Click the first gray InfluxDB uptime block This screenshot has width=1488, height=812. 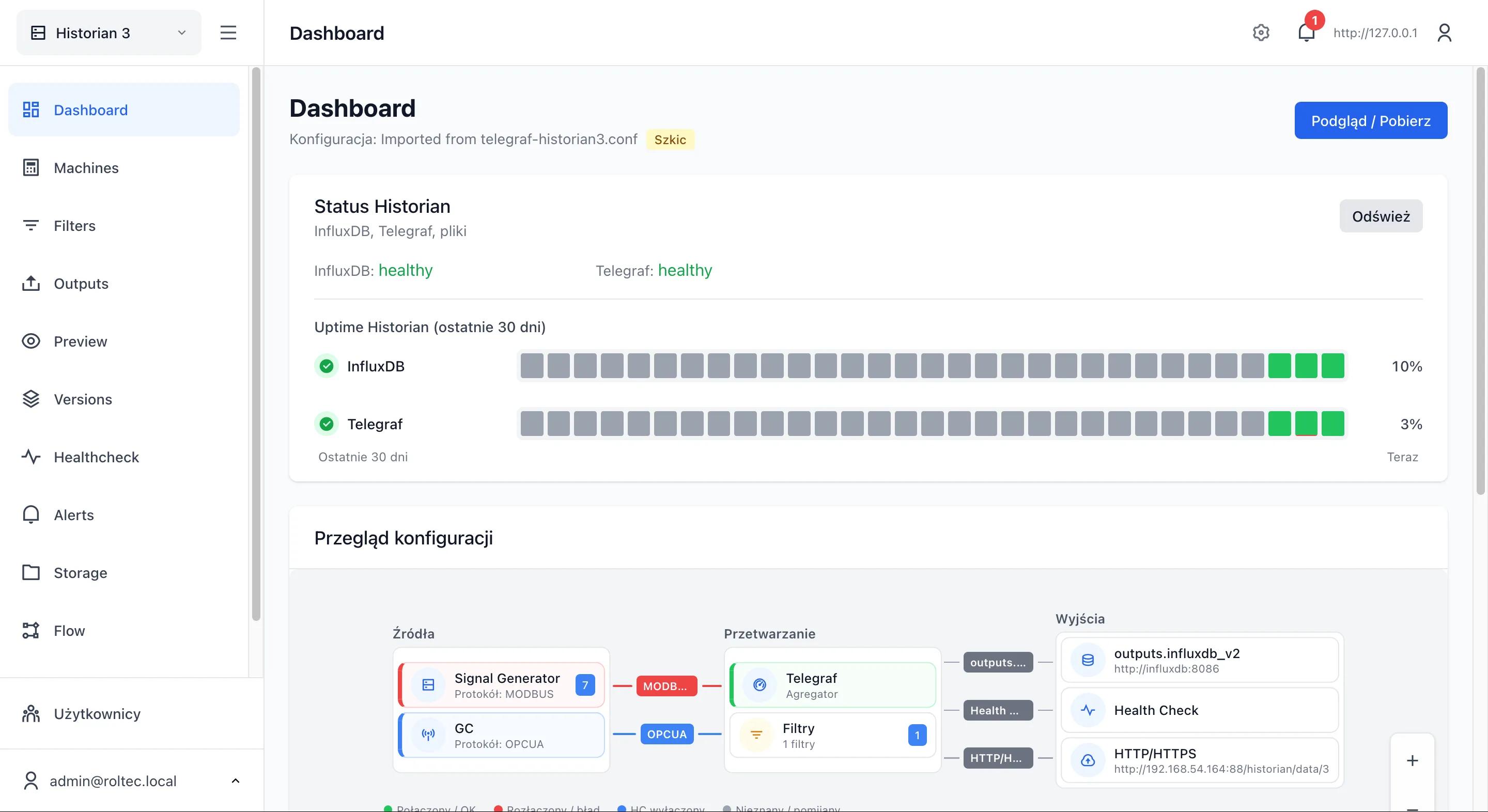point(532,366)
